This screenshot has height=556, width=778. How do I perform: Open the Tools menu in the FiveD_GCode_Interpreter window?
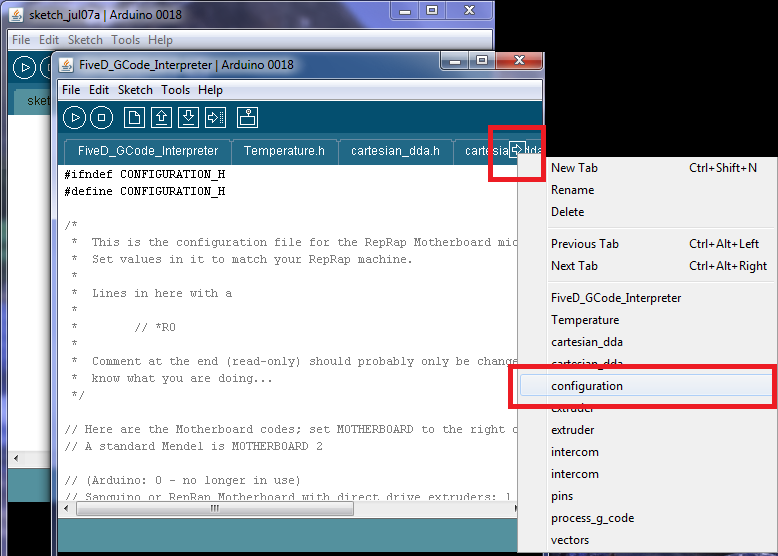pos(175,90)
